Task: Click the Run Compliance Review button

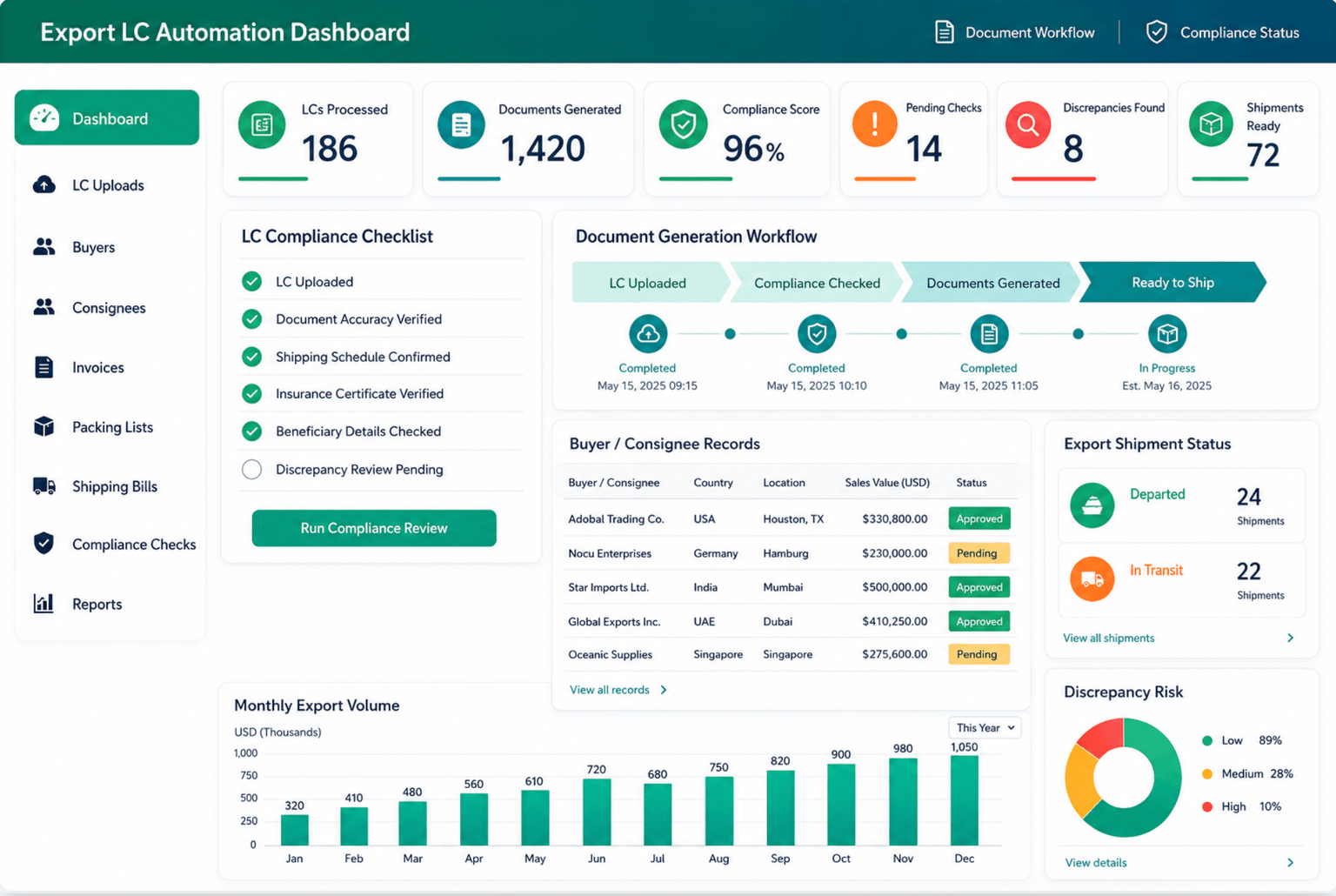Action: [374, 528]
